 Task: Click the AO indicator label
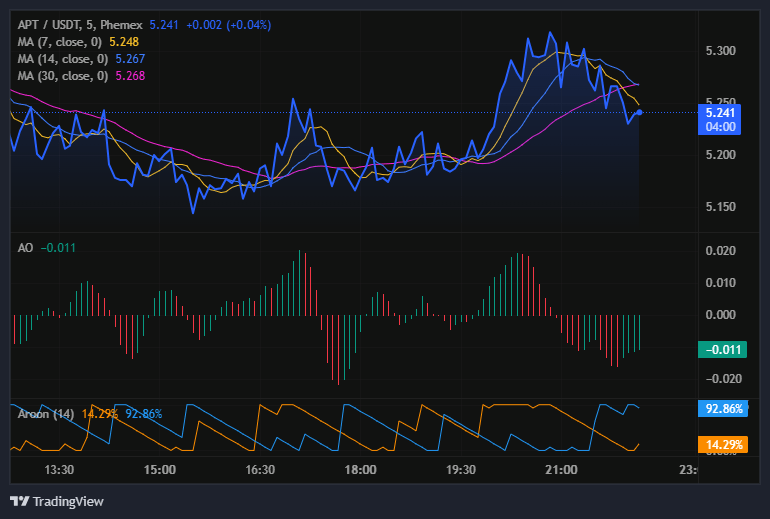[25, 247]
